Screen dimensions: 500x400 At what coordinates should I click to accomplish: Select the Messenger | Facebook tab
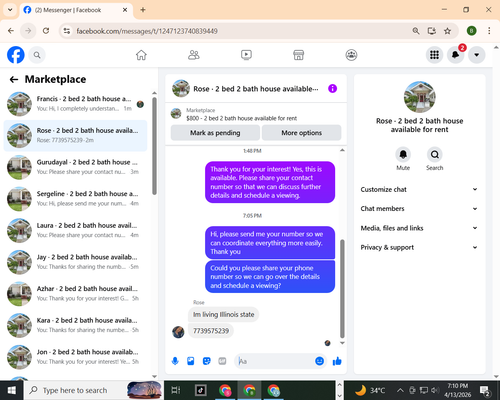pos(76,10)
